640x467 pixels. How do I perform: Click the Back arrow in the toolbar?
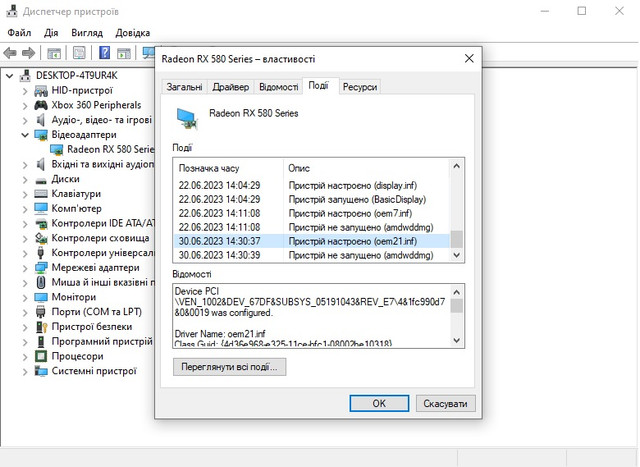[10, 53]
